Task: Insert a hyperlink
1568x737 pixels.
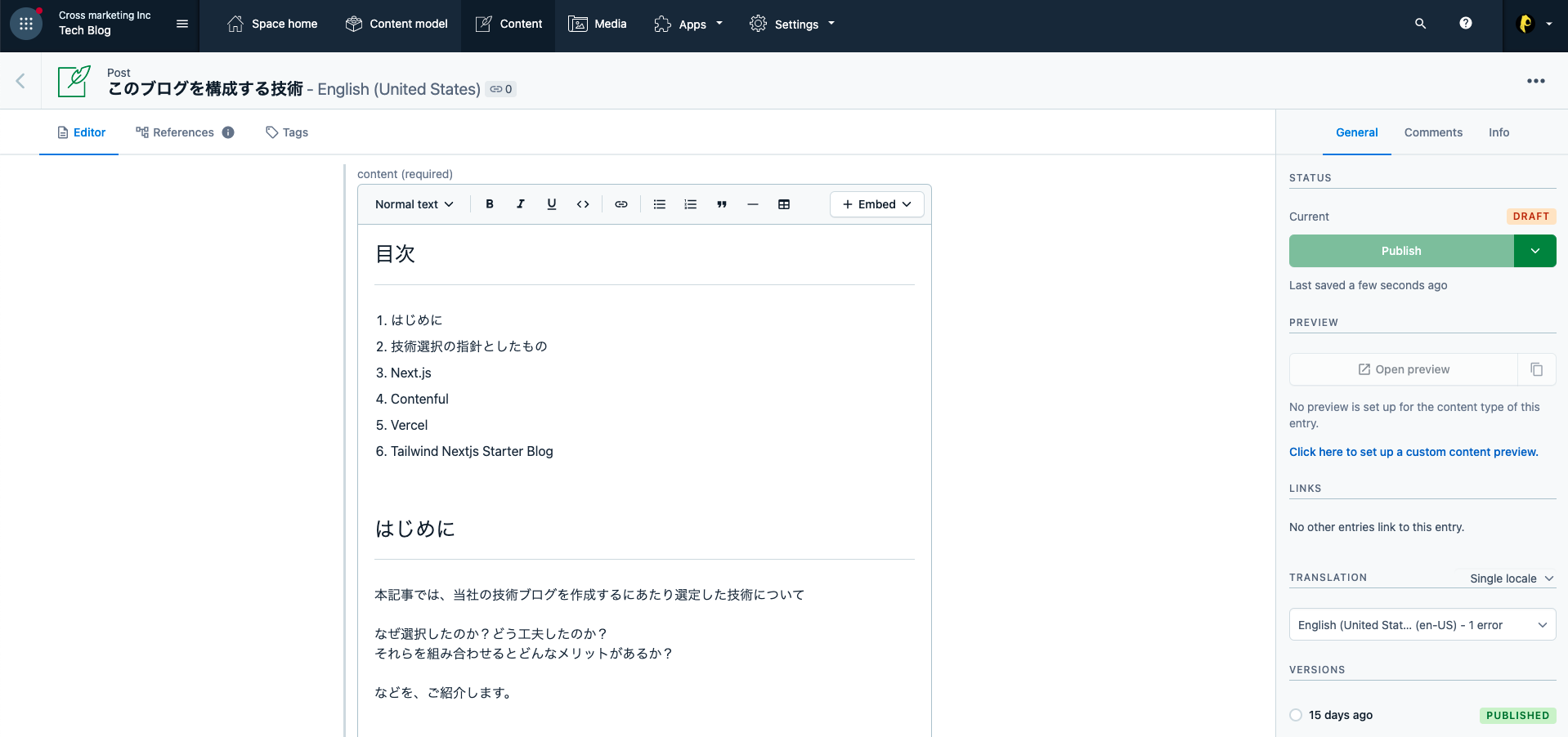Action: click(621, 204)
